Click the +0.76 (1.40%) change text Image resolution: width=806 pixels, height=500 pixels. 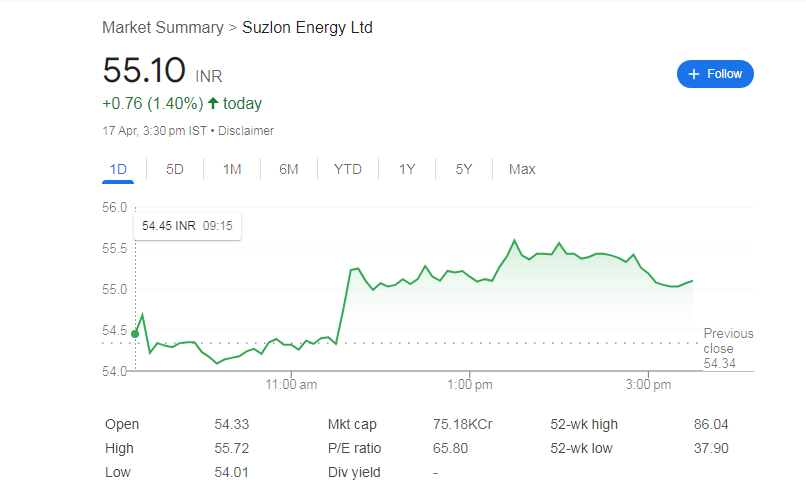tap(153, 103)
